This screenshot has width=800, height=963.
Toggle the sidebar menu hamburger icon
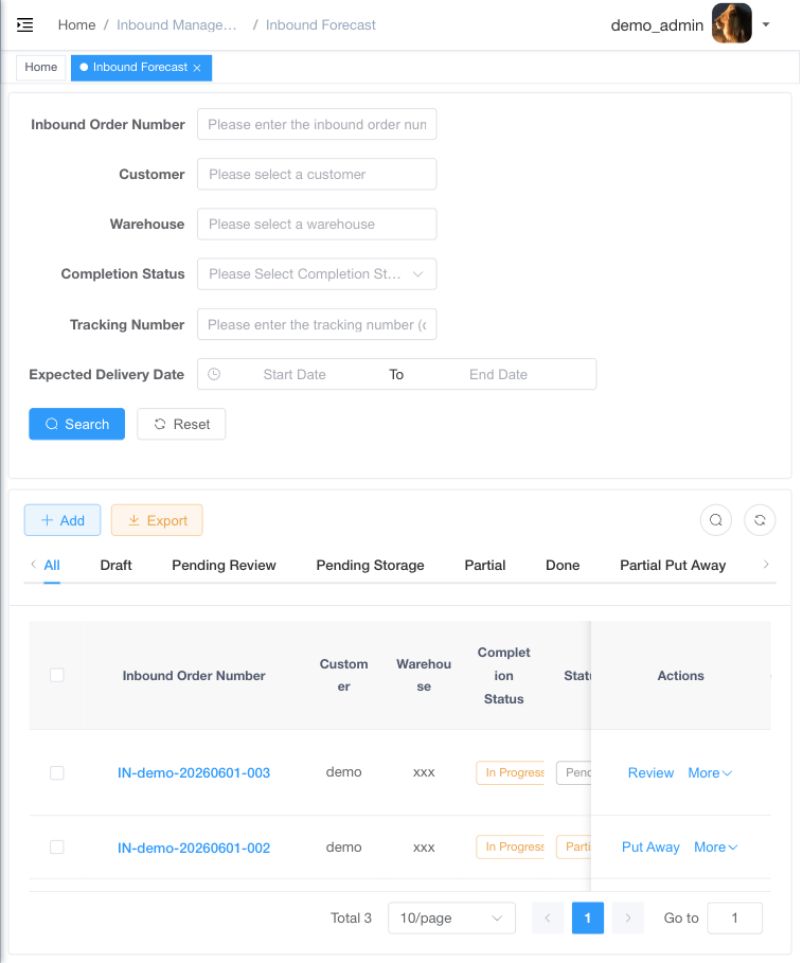(x=25, y=25)
